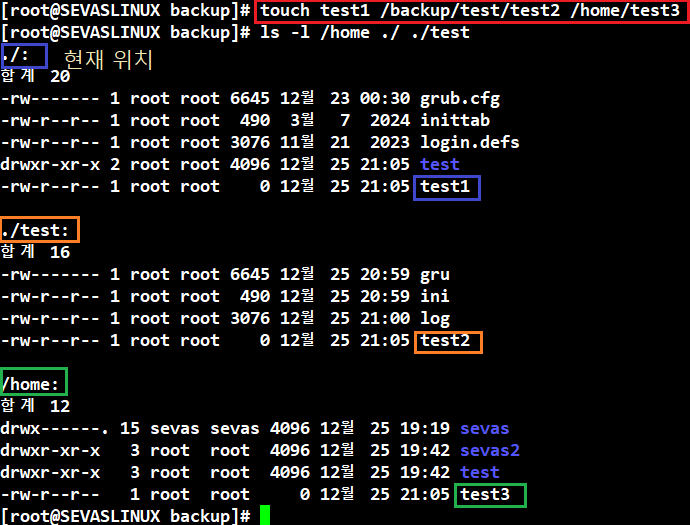Viewport: 690px width, 525px height.
Task: Click the 합계 12 total line
Action: tap(35, 406)
